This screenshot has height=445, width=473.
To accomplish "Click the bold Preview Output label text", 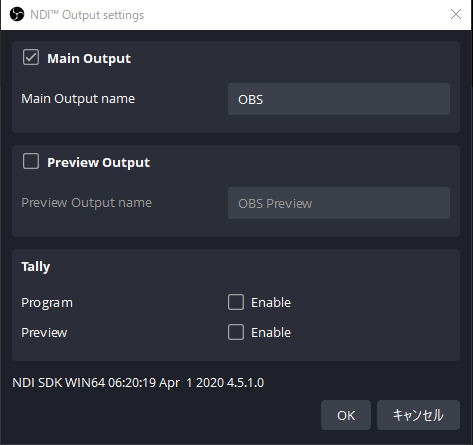I will click(x=98, y=163).
